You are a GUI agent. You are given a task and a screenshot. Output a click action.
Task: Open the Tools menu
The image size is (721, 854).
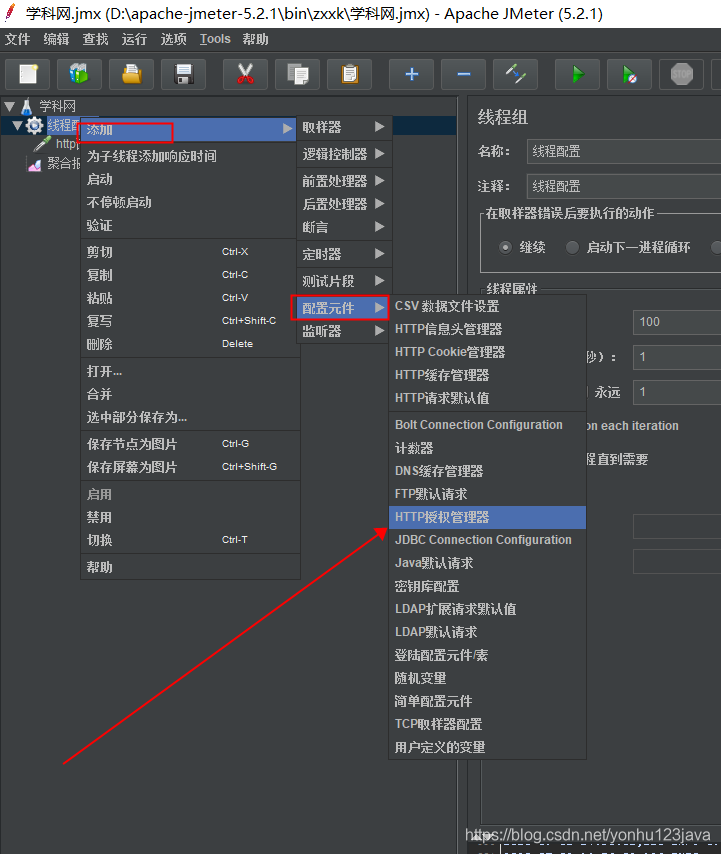(215, 39)
